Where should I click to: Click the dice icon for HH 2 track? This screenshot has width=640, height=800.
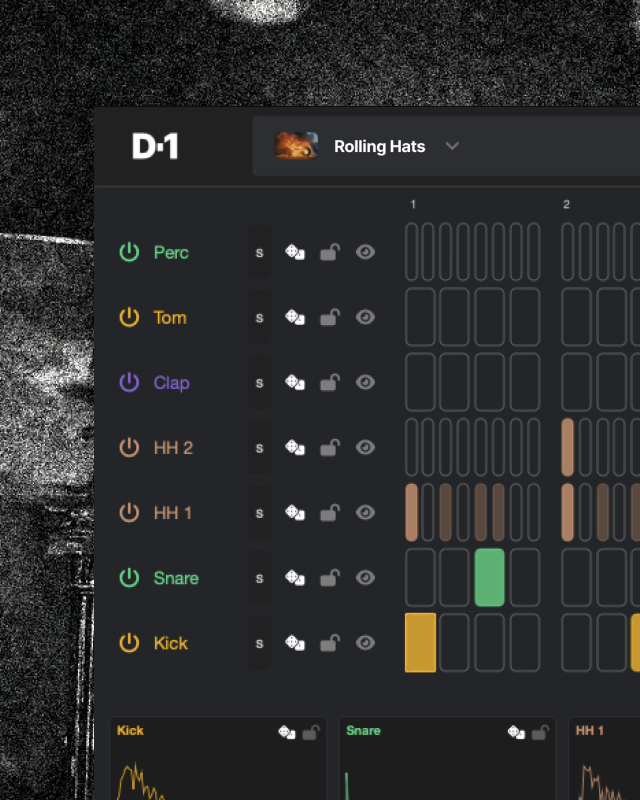[295, 448]
